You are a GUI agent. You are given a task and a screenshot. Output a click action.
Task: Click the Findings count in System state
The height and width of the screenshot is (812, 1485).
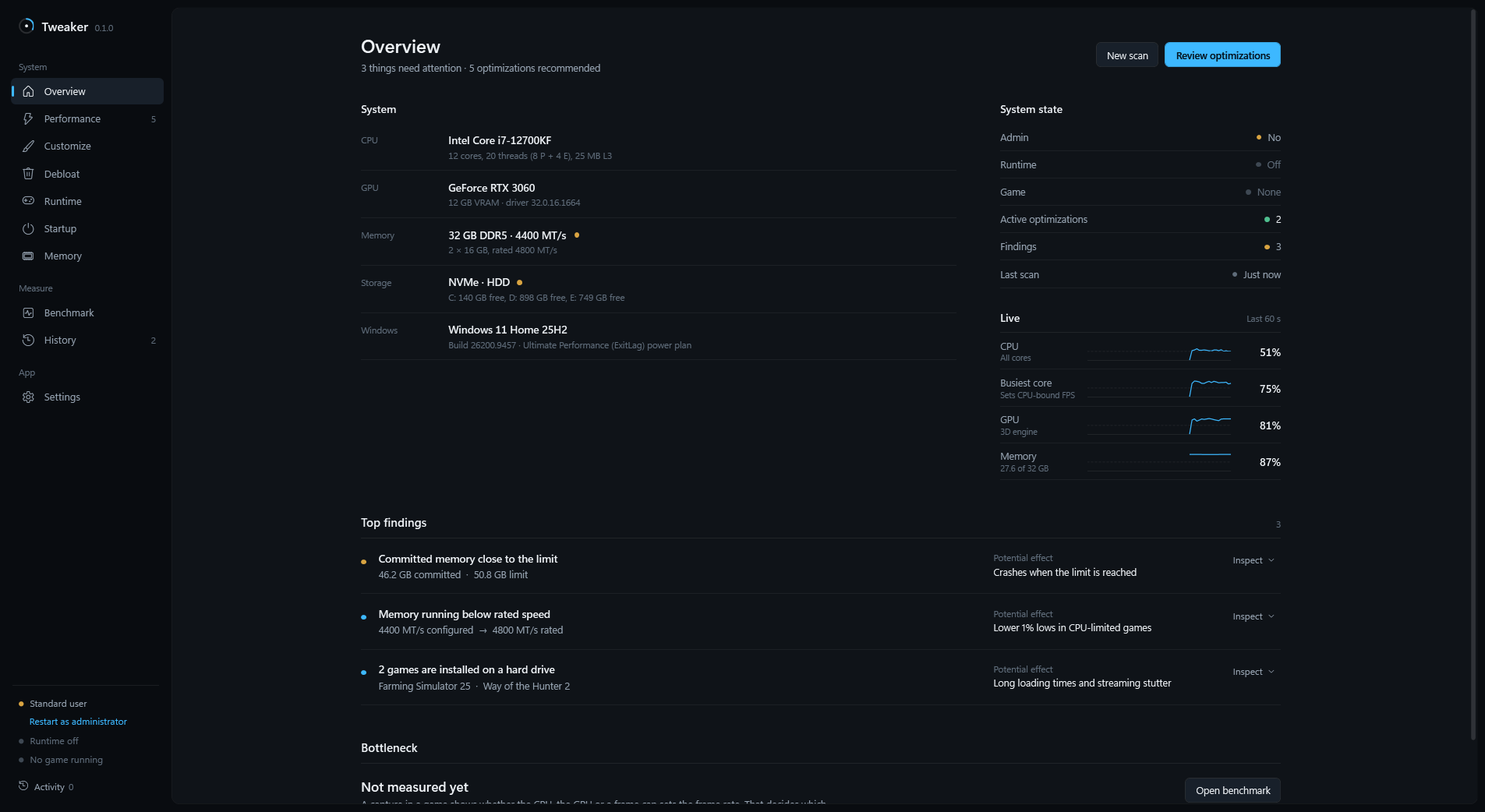coord(1273,246)
